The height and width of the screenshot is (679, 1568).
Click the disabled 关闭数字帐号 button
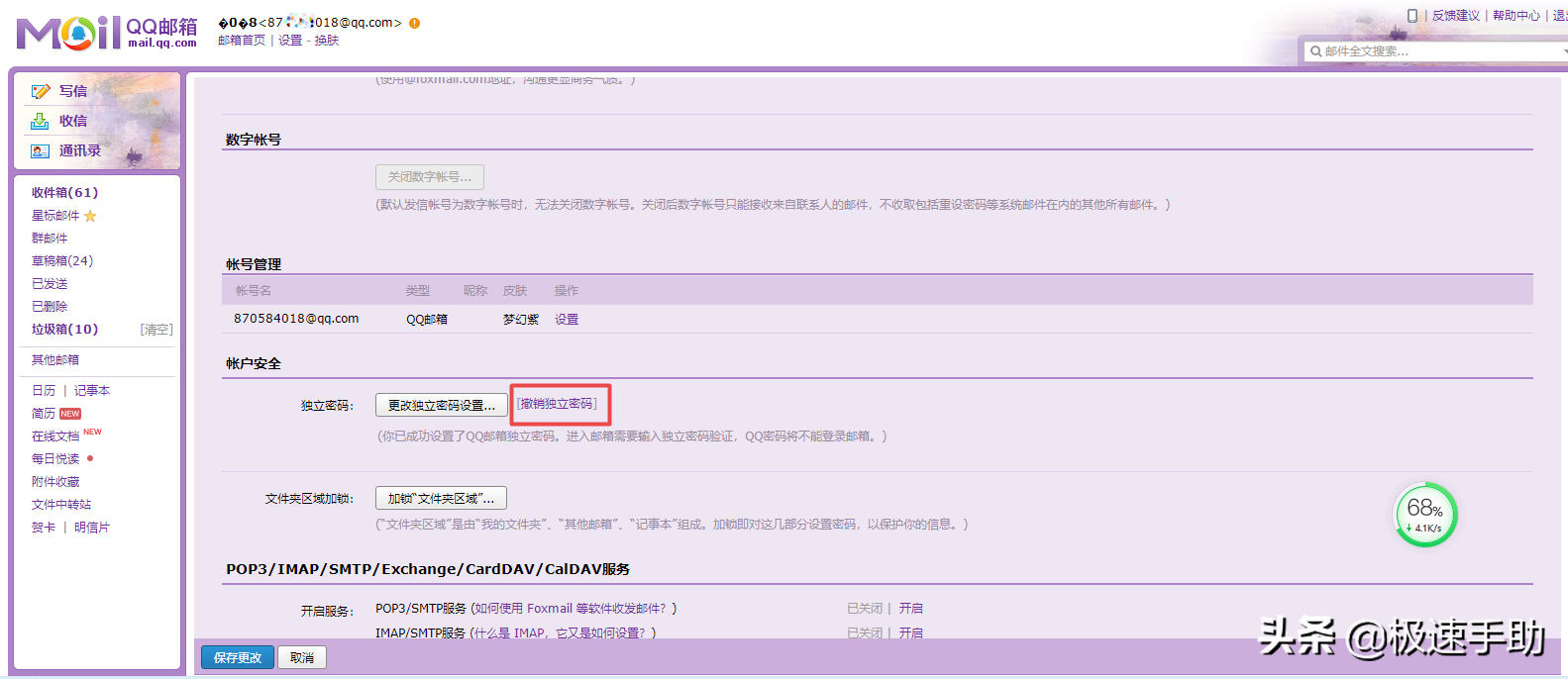coord(430,177)
